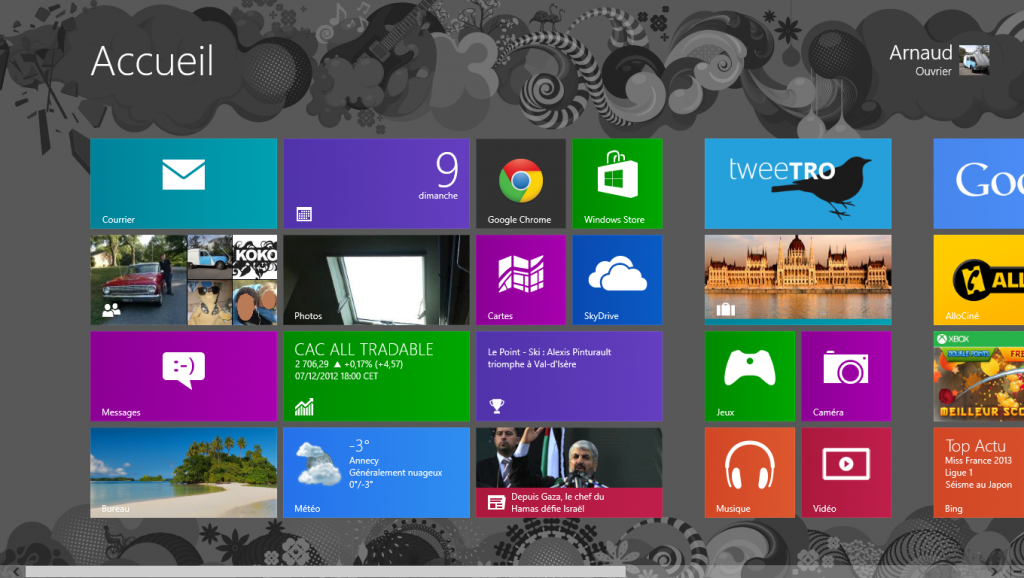
Task: Open the CAC ALL TRADABLE finance tile
Action: (376, 376)
